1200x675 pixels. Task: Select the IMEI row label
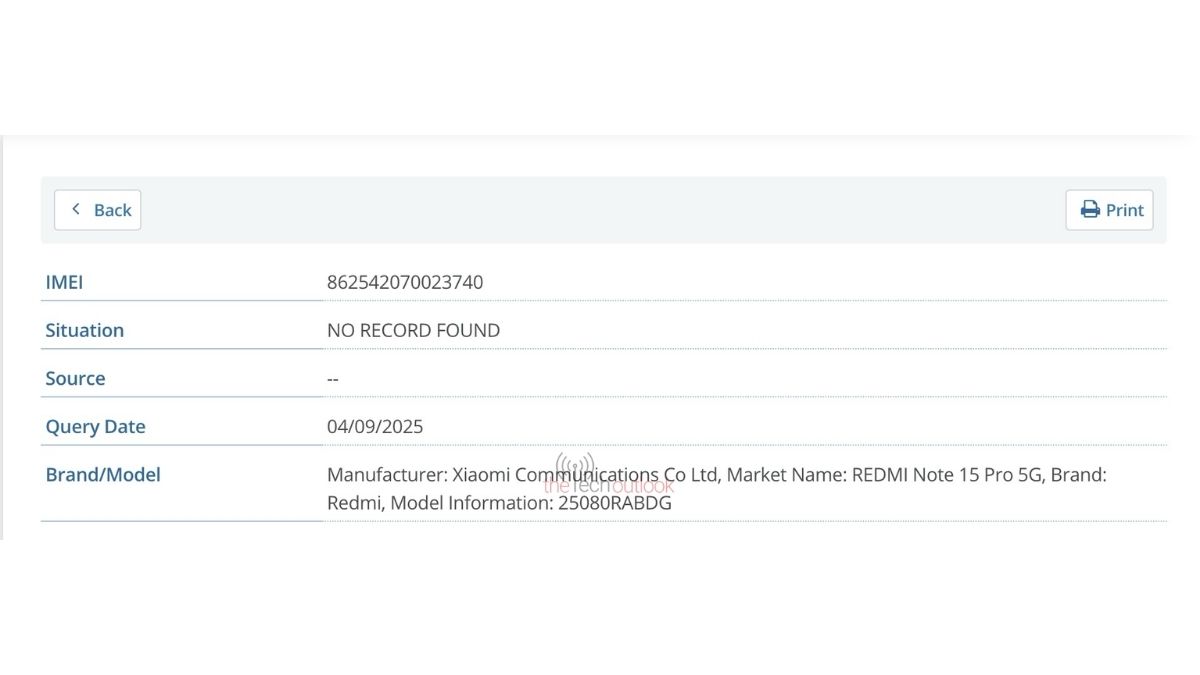click(64, 282)
